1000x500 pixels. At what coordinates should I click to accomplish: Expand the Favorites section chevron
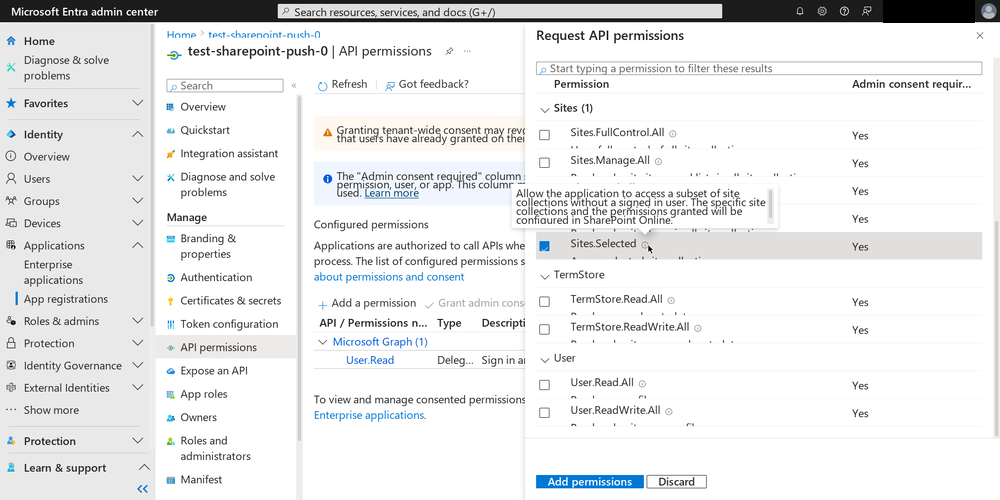pyautogui.click(x=137, y=103)
